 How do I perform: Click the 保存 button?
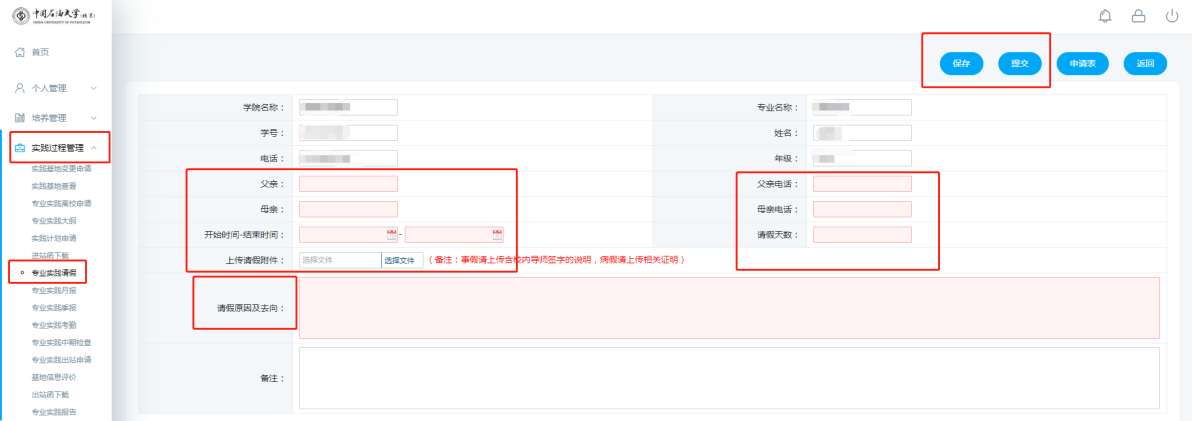(961, 63)
